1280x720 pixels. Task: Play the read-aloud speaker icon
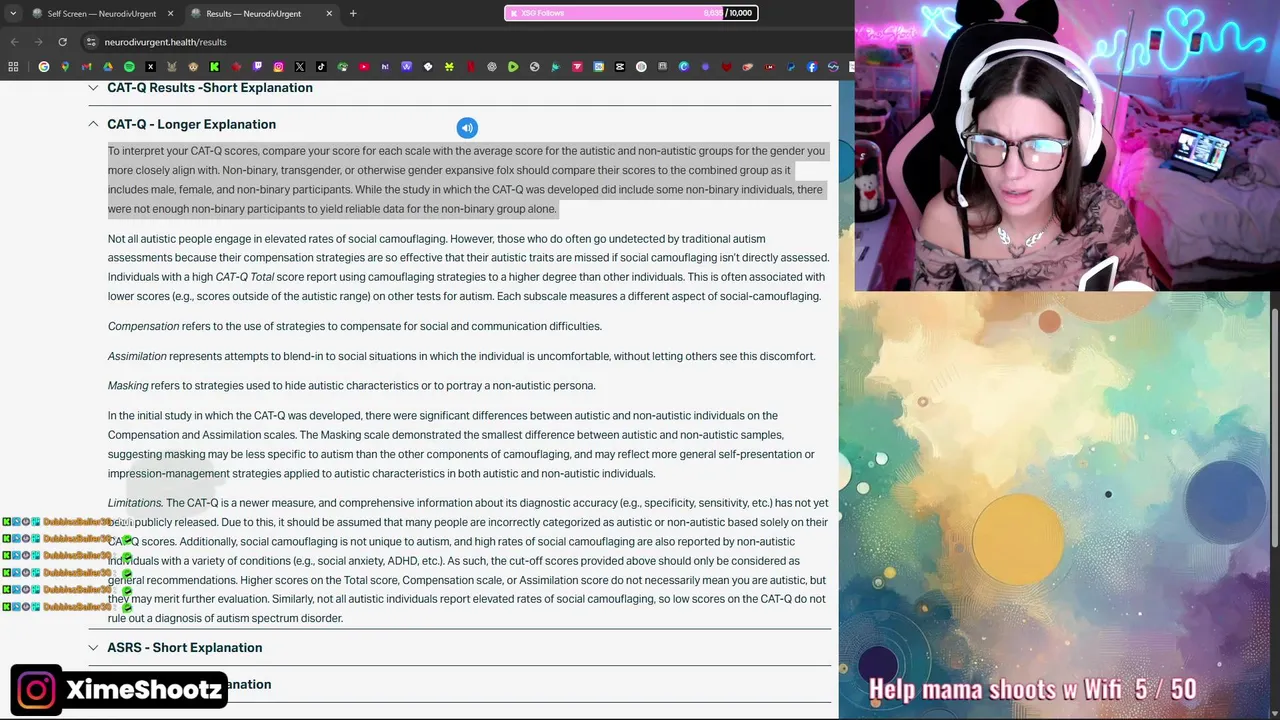pyautogui.click(x=467, y=127)
